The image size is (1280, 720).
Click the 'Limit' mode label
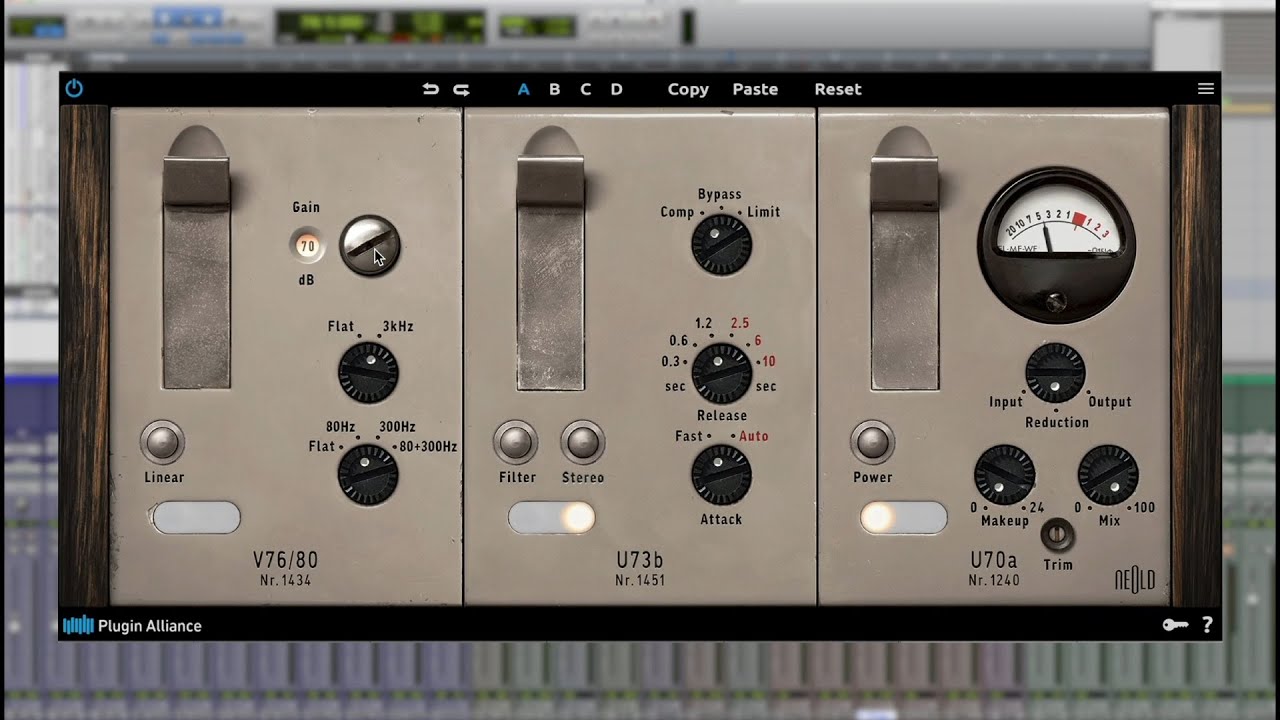click(x=763, y=212)
